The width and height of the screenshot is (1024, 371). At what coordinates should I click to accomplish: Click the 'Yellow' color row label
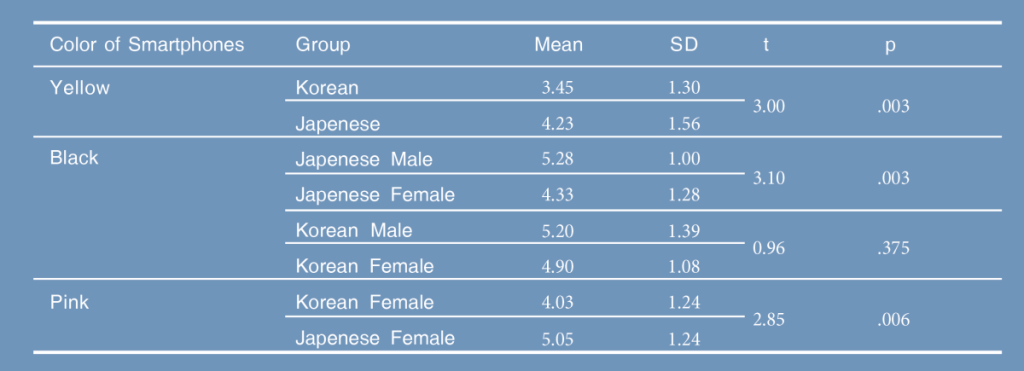coord(80,88)
